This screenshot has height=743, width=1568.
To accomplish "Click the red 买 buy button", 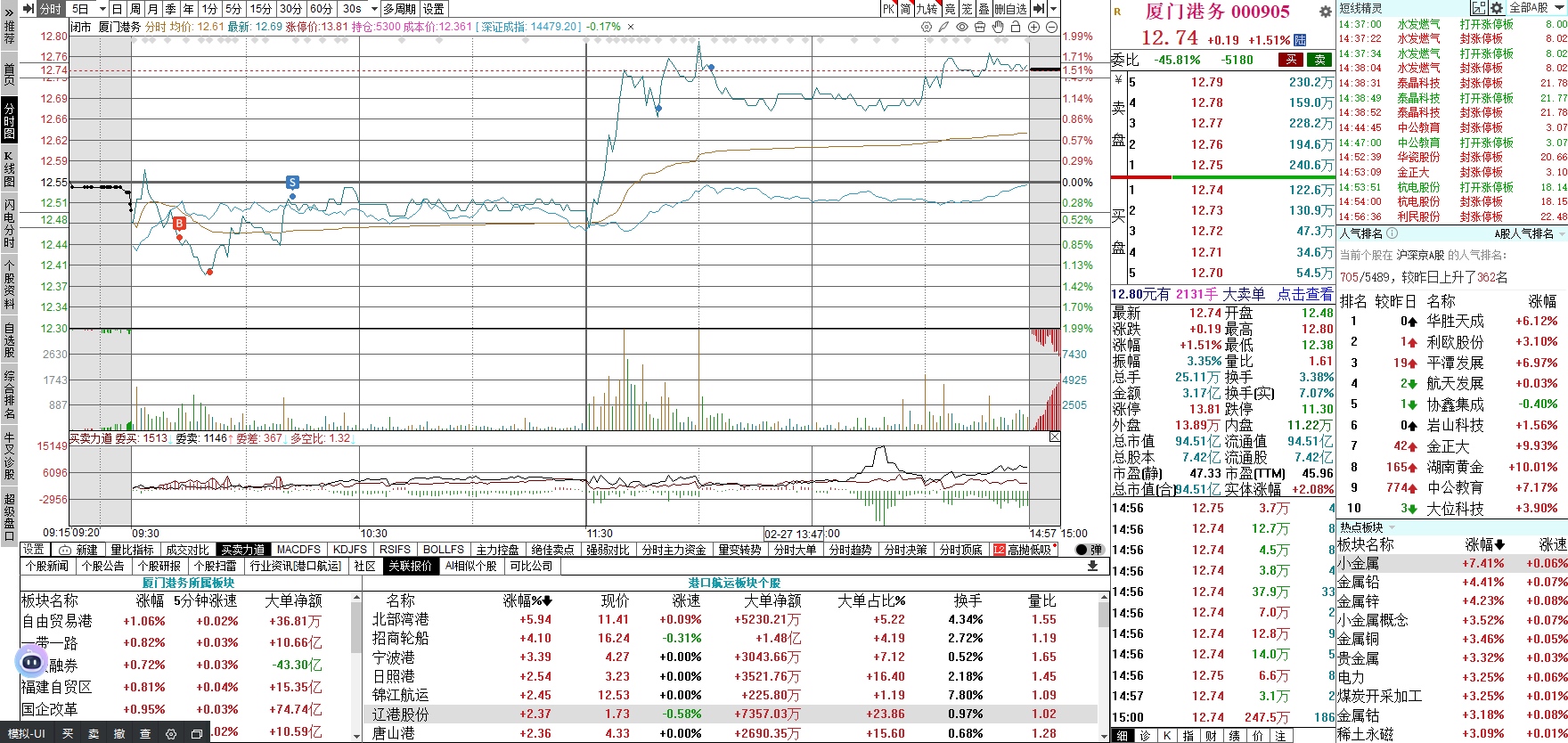I will click(1290, 60).
